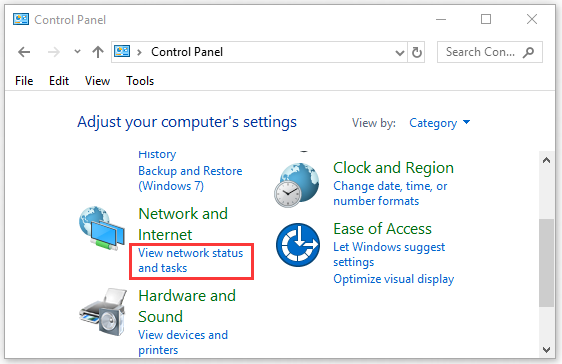Open the Tools menu

140,81
